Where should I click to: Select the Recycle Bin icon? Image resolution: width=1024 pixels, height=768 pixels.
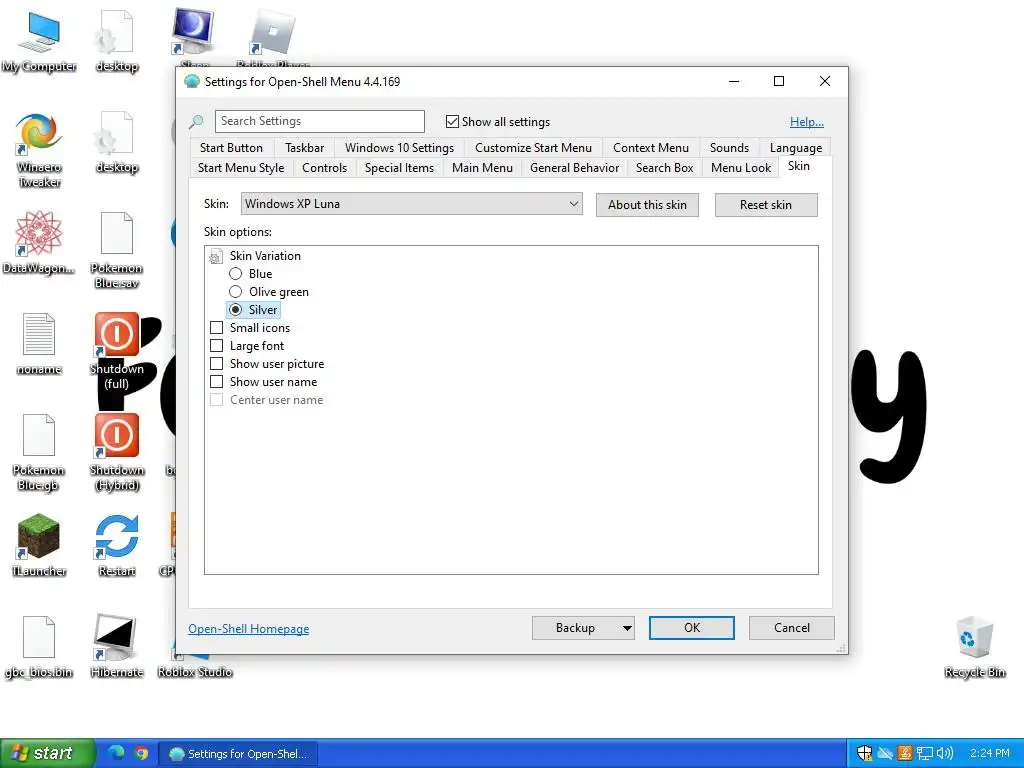point(975,647)
